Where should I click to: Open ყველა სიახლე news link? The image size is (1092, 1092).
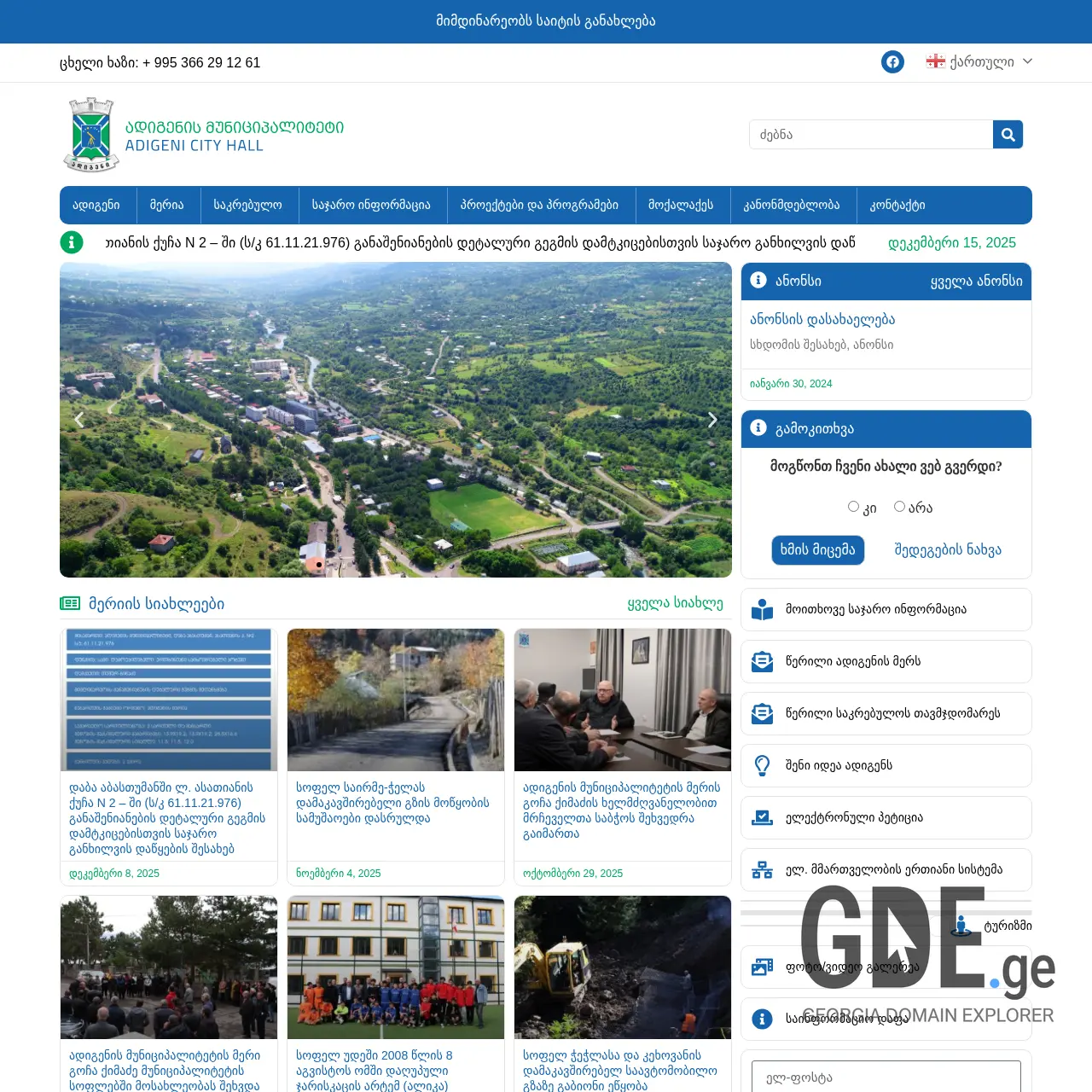coord(675,604)
